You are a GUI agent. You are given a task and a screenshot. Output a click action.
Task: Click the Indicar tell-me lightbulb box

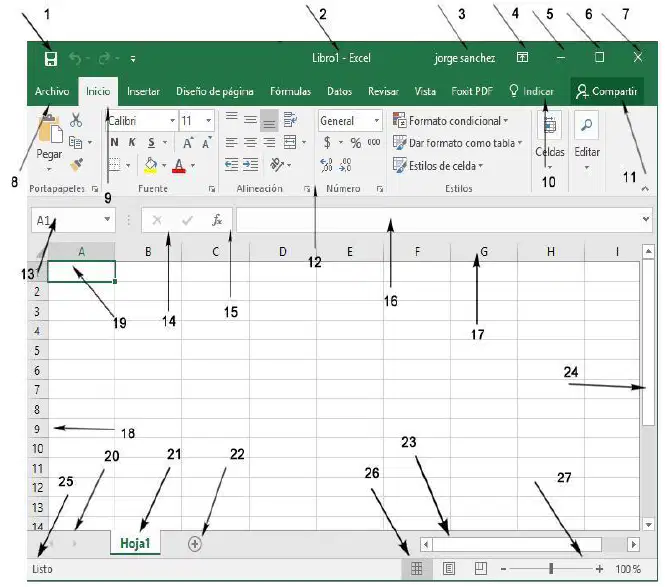pyautogui.click(x=531, y=91)
